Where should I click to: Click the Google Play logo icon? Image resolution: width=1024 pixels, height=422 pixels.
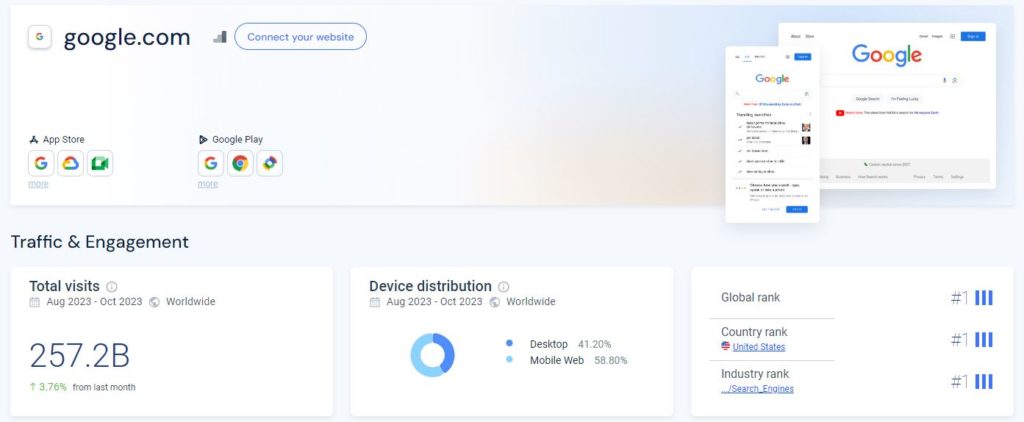point(203,139)
